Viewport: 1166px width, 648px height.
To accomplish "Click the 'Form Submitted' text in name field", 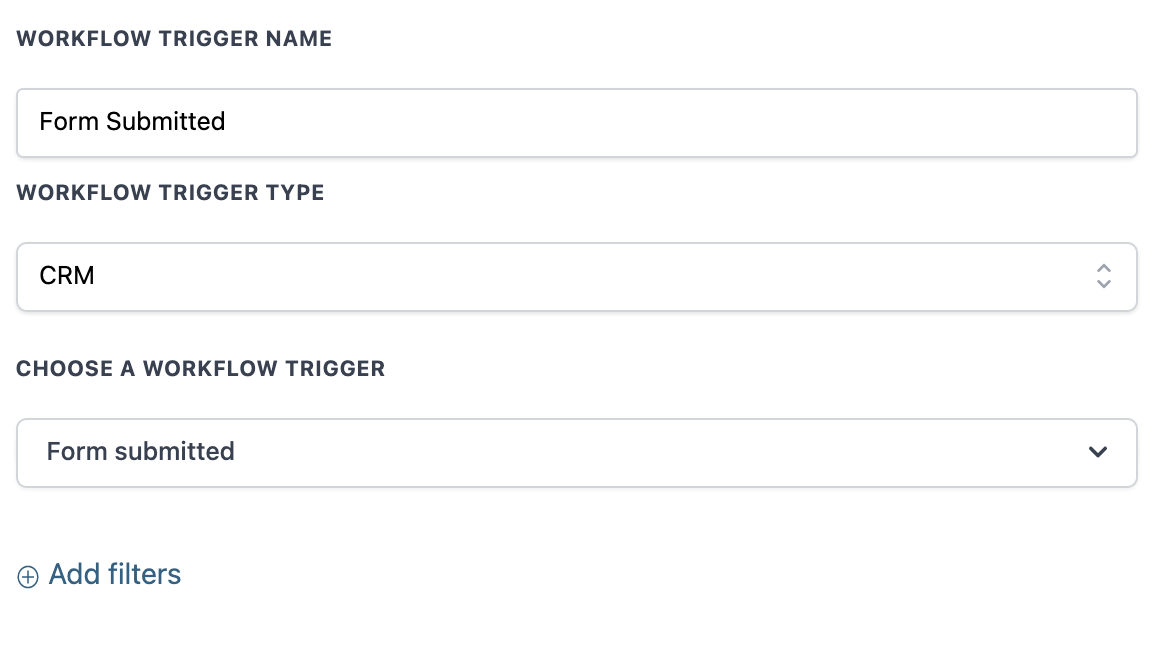I will click(132, 121).
